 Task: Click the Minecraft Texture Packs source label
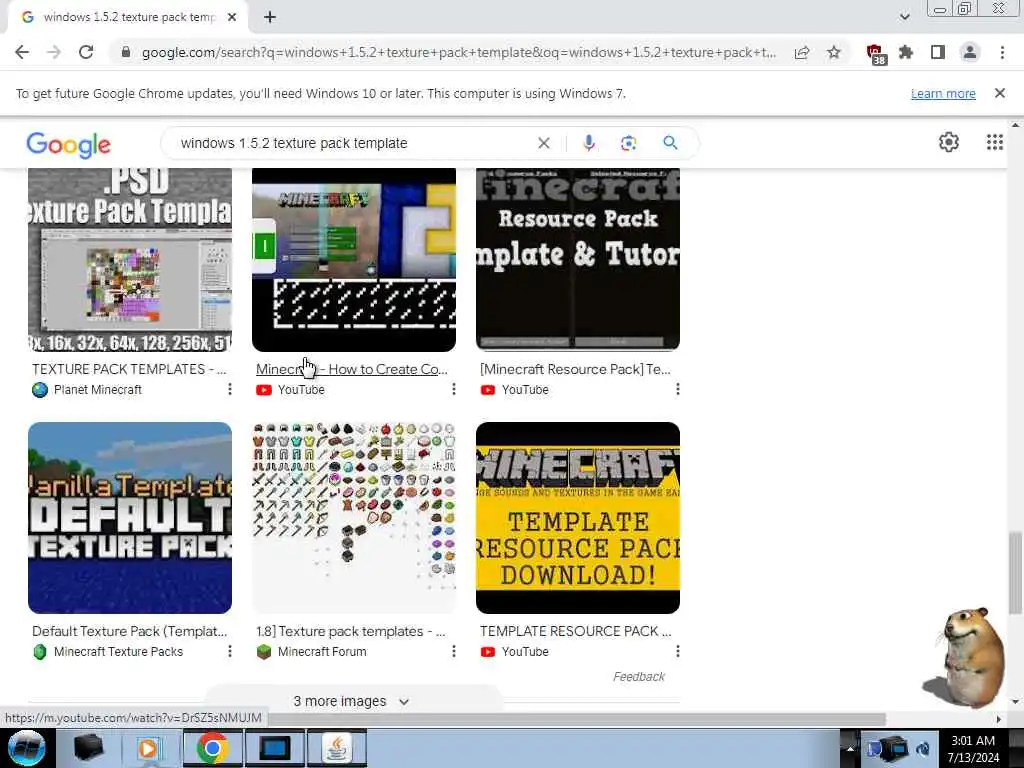tap(118, 652)
